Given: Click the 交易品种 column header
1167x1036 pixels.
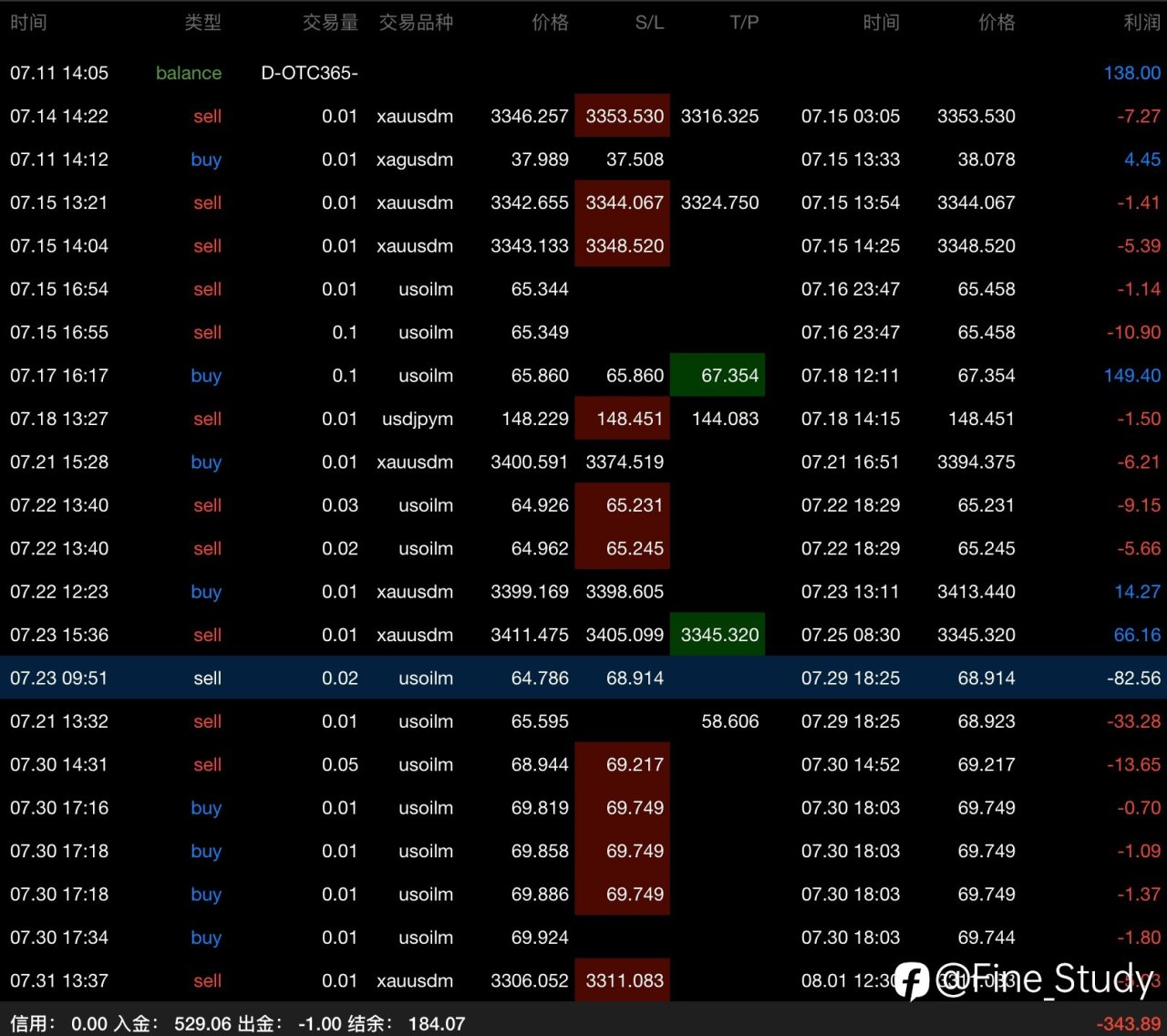Looking at the screenshot, I should click(x=416, y=22).
